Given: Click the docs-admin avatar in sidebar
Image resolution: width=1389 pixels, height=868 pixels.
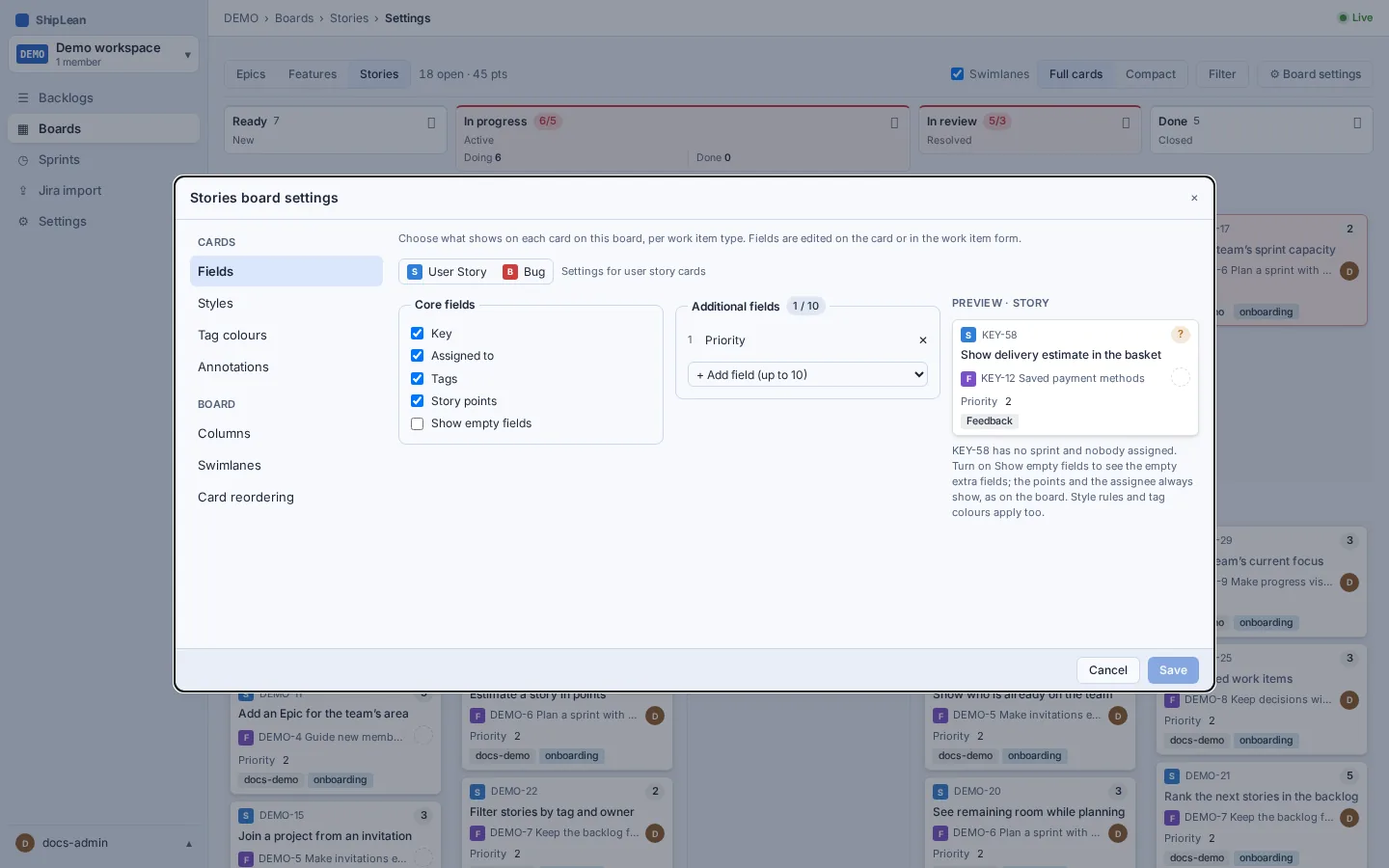Looking at the screenshot, I should click(x=25, y=843).
